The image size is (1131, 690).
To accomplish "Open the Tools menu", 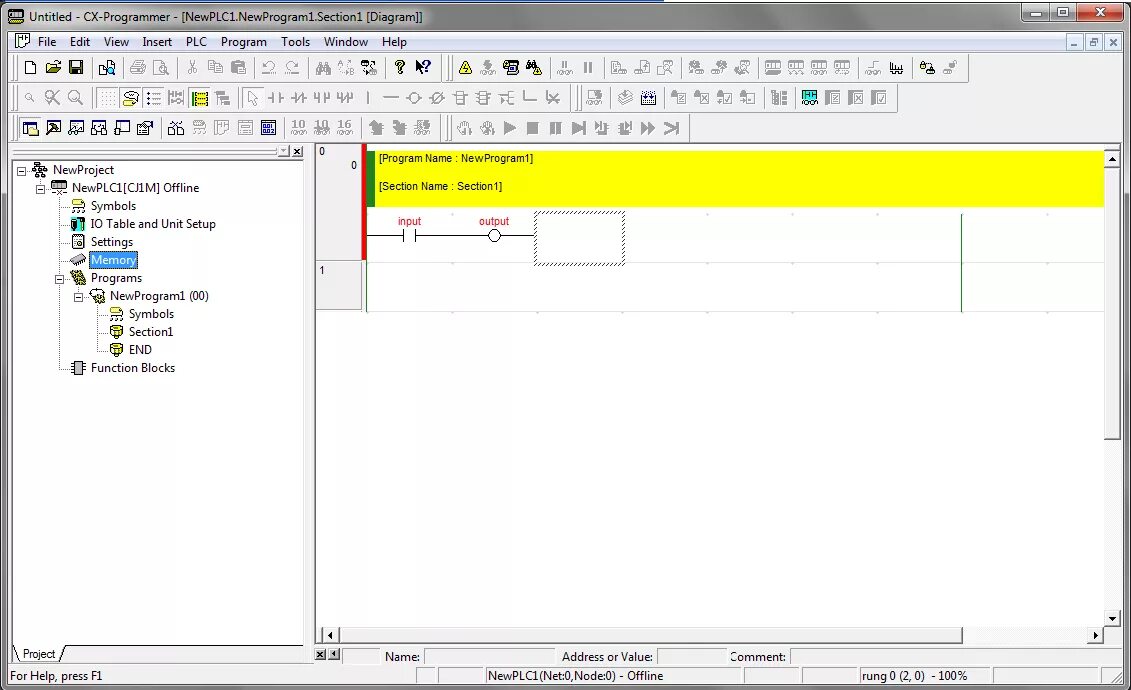I will (x=295, y=42).
